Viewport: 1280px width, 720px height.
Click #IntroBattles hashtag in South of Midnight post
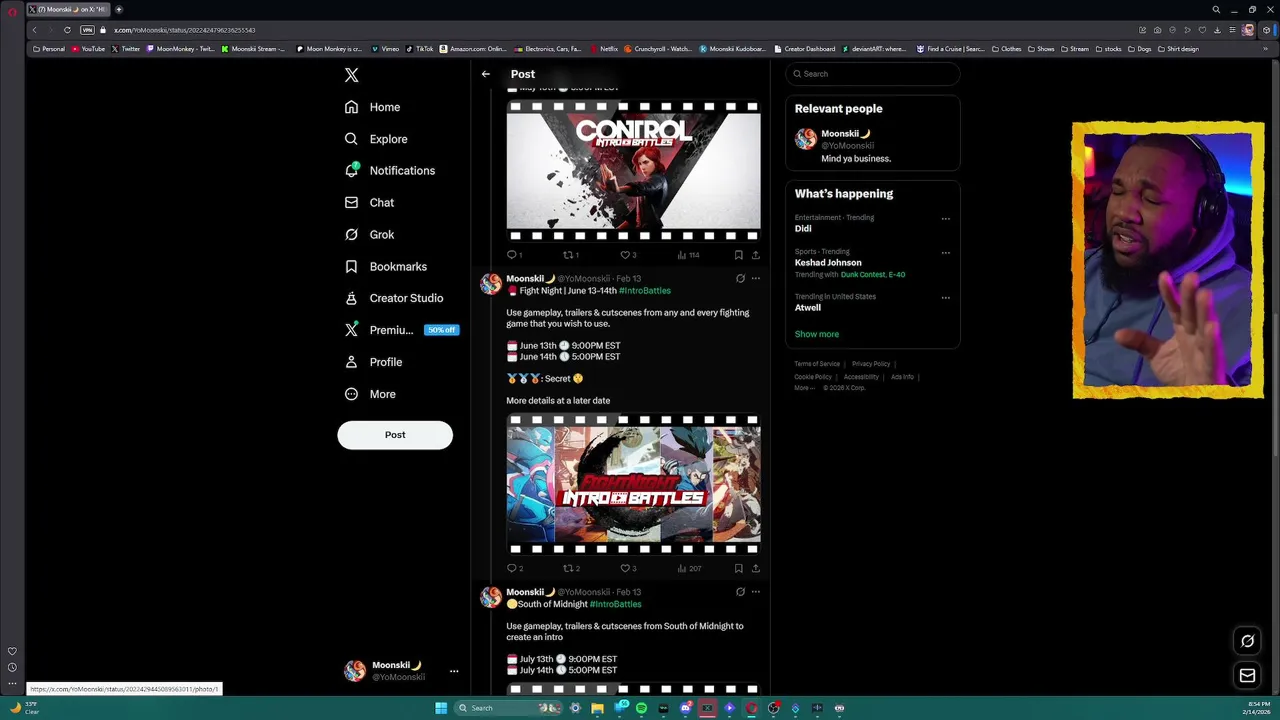click(615, 604)
